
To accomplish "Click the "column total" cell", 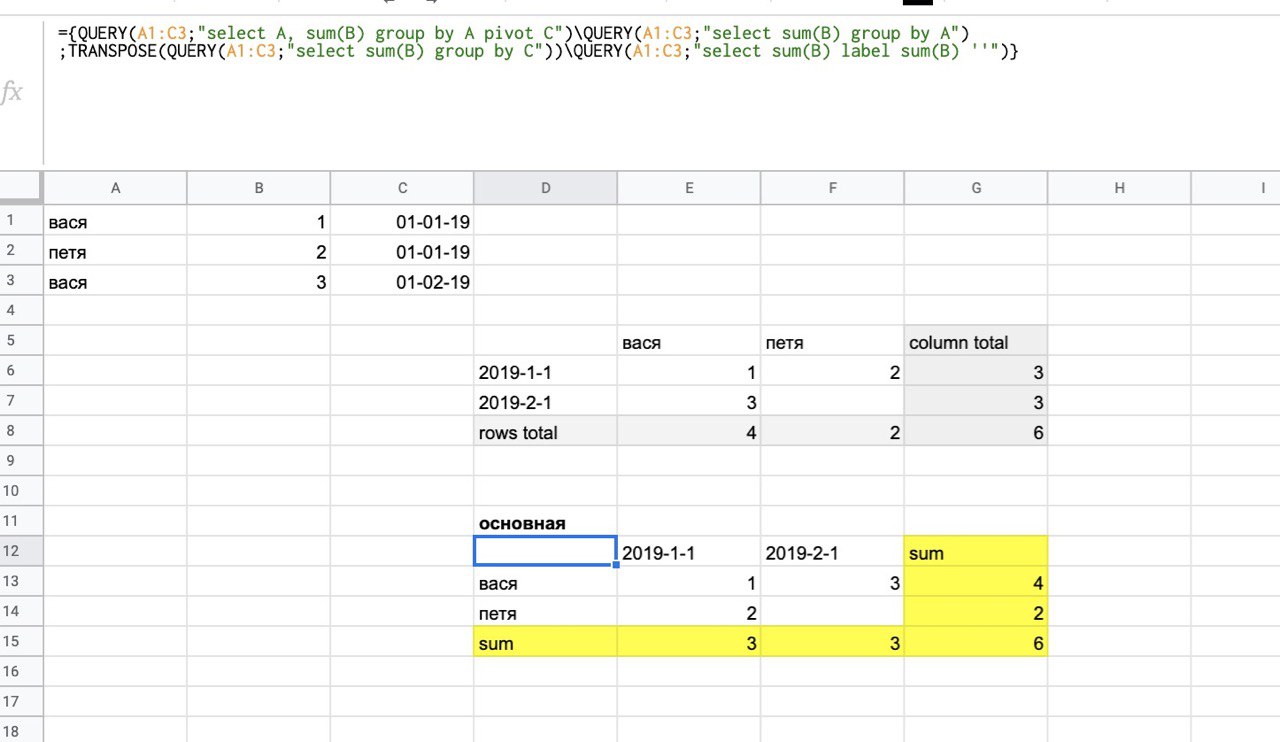I will coord(976,341).
